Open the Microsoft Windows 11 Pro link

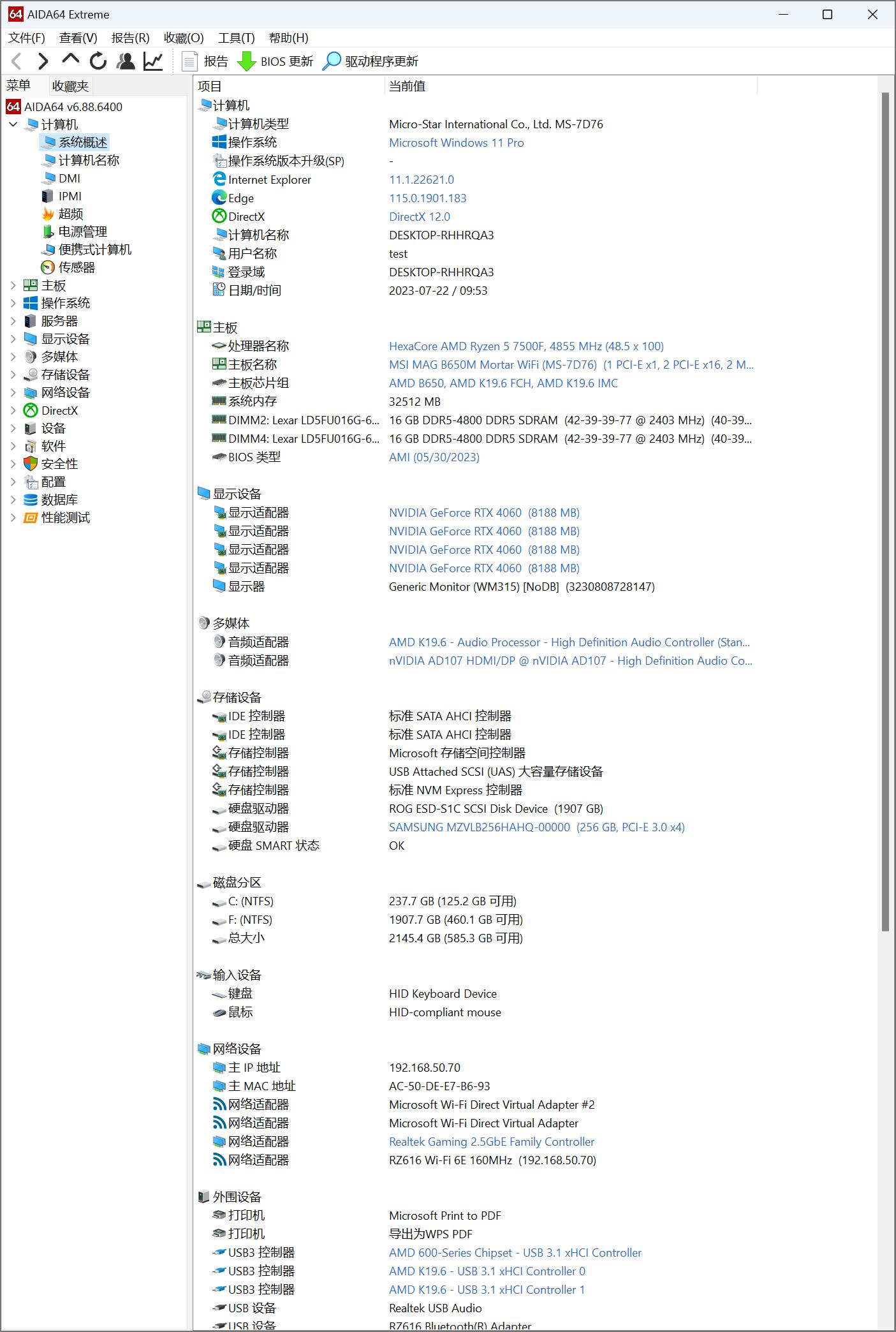pyautogui.click(x=457, y=143)
